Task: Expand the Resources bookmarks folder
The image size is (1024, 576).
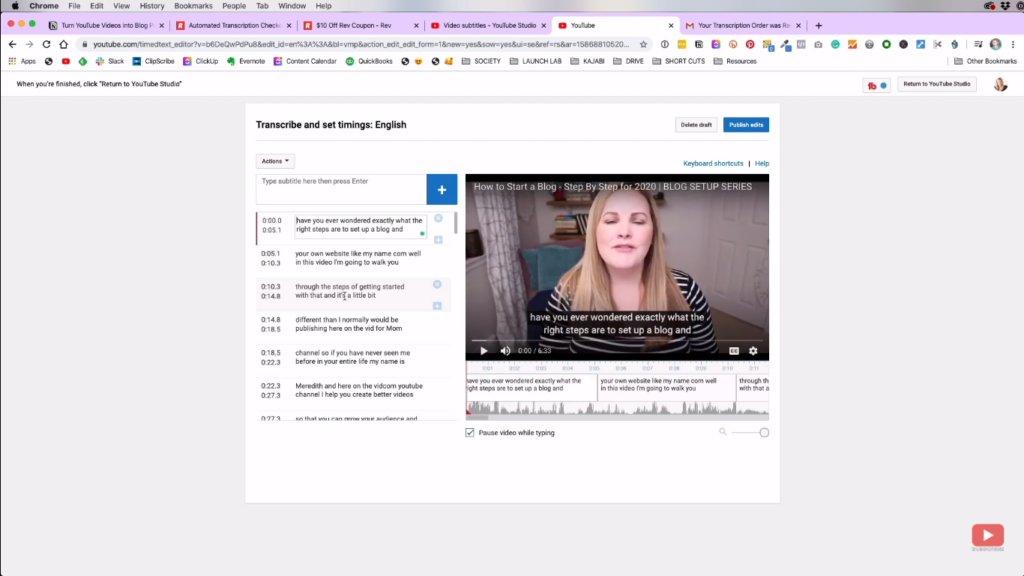Action: click(735, 61)
